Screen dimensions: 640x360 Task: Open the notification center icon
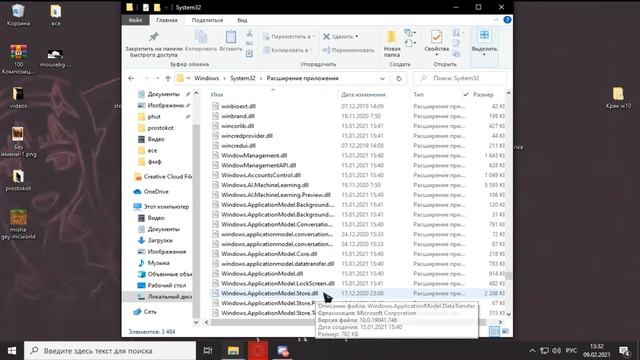[624, 351]
